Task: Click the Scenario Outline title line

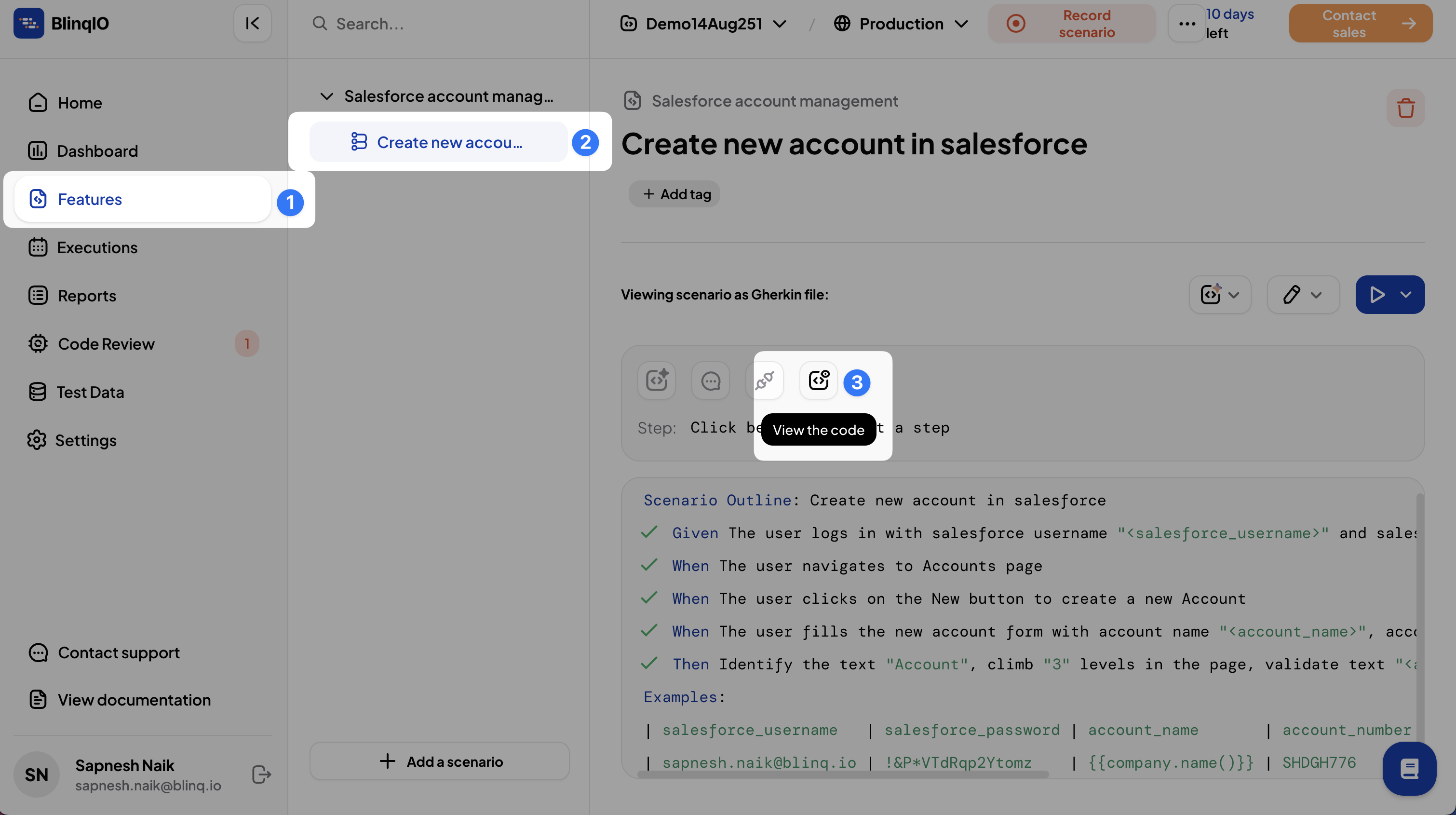Action: click(875, 500)
